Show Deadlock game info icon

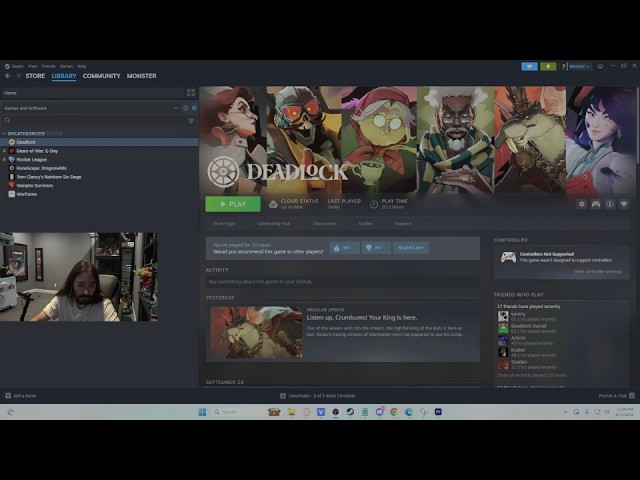click(x=609, y=204)
